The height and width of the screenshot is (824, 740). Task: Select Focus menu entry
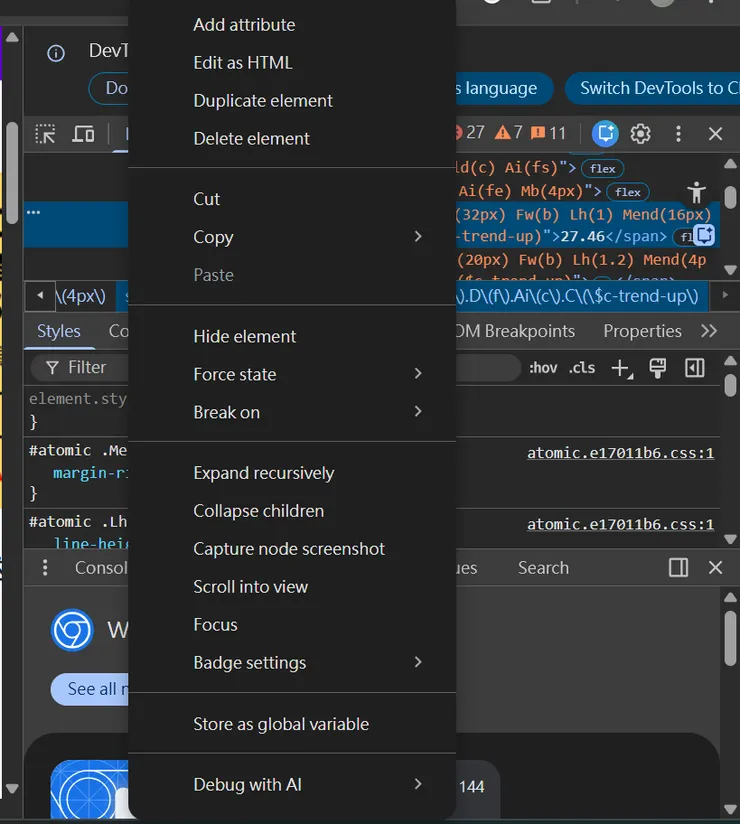pos(292,624)
